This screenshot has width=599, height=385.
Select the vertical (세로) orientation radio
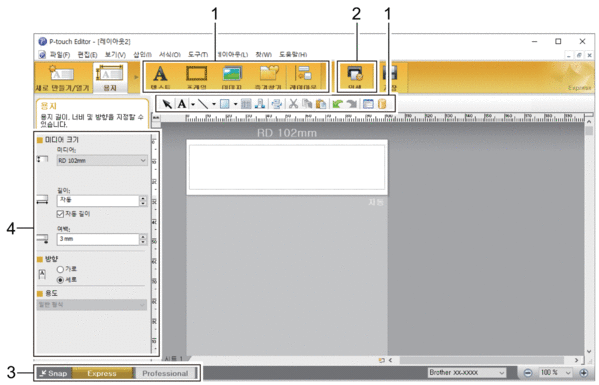coord(60,280)
